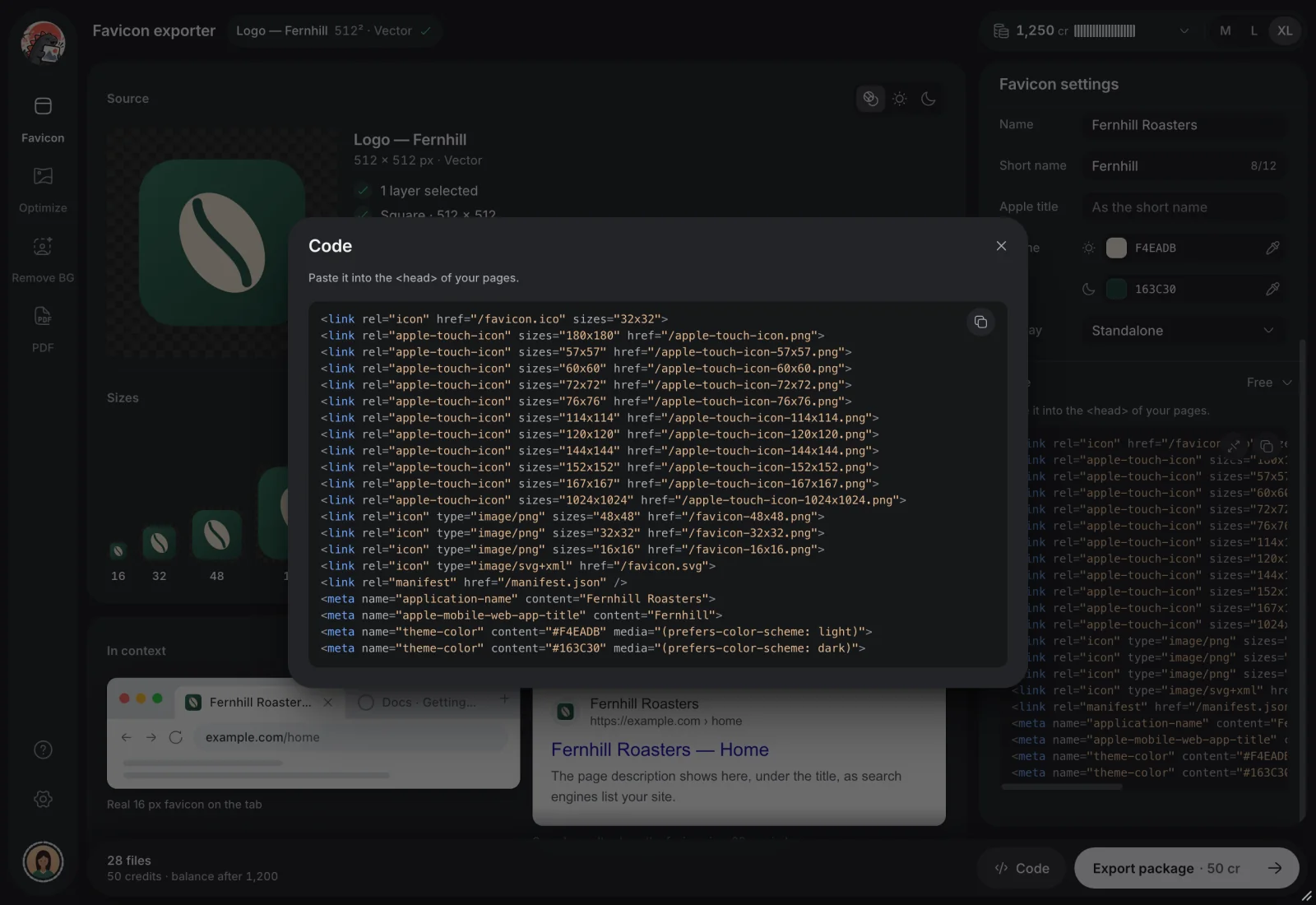Click the Logo — Fernhill source chip

[x=333, y=30]
